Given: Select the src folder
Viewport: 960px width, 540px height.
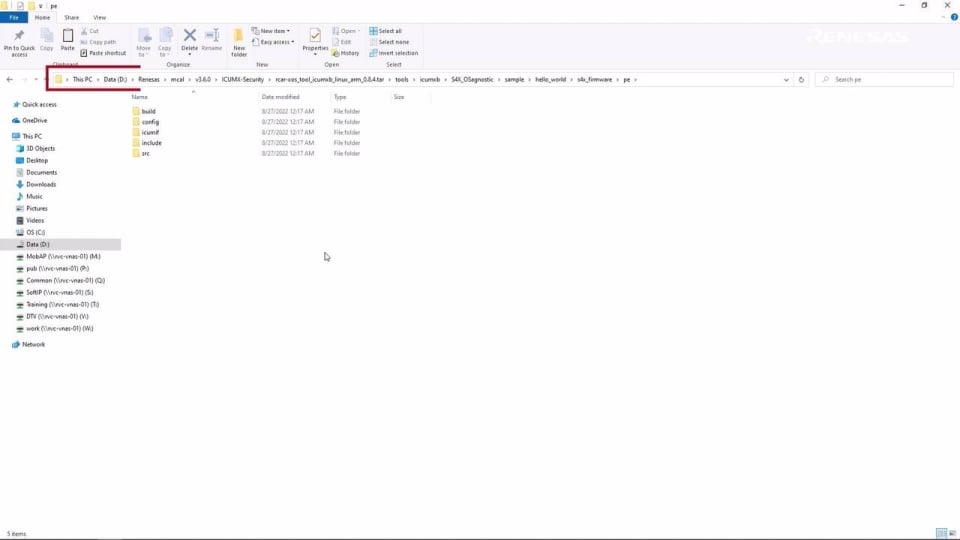Looking at the screenshot, I should [145, 153].
